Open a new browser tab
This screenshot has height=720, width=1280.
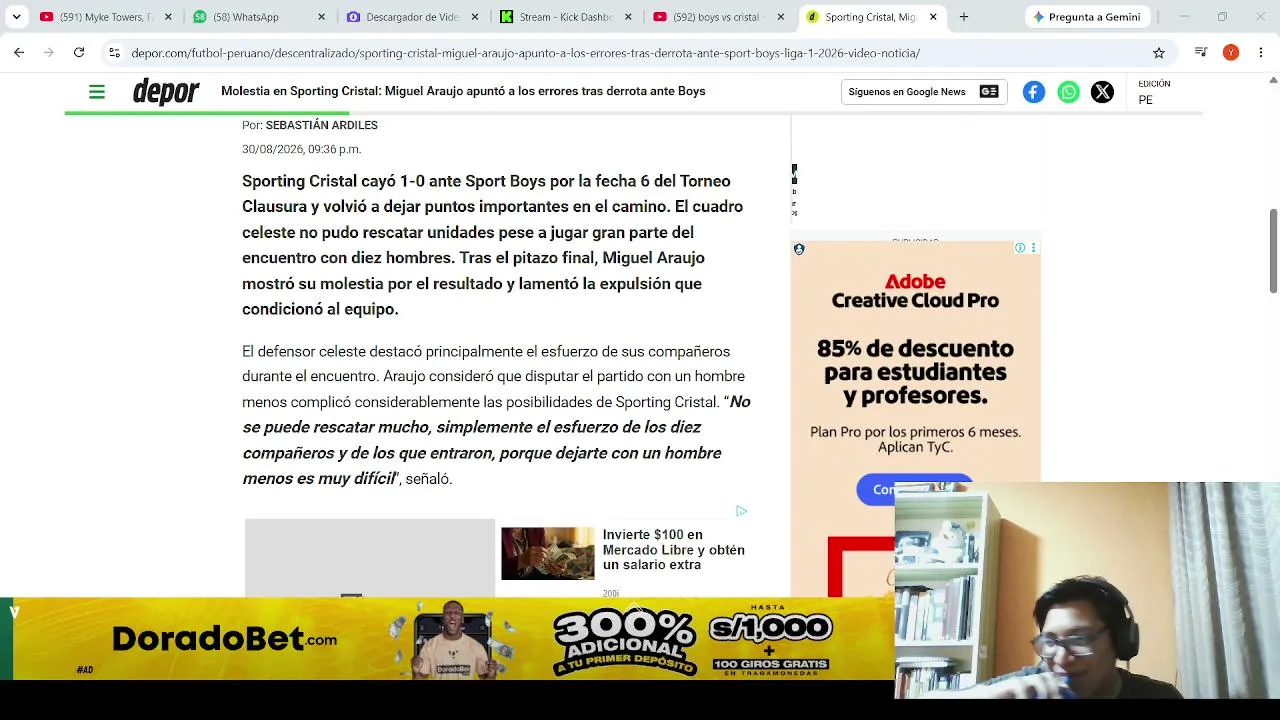964,17
